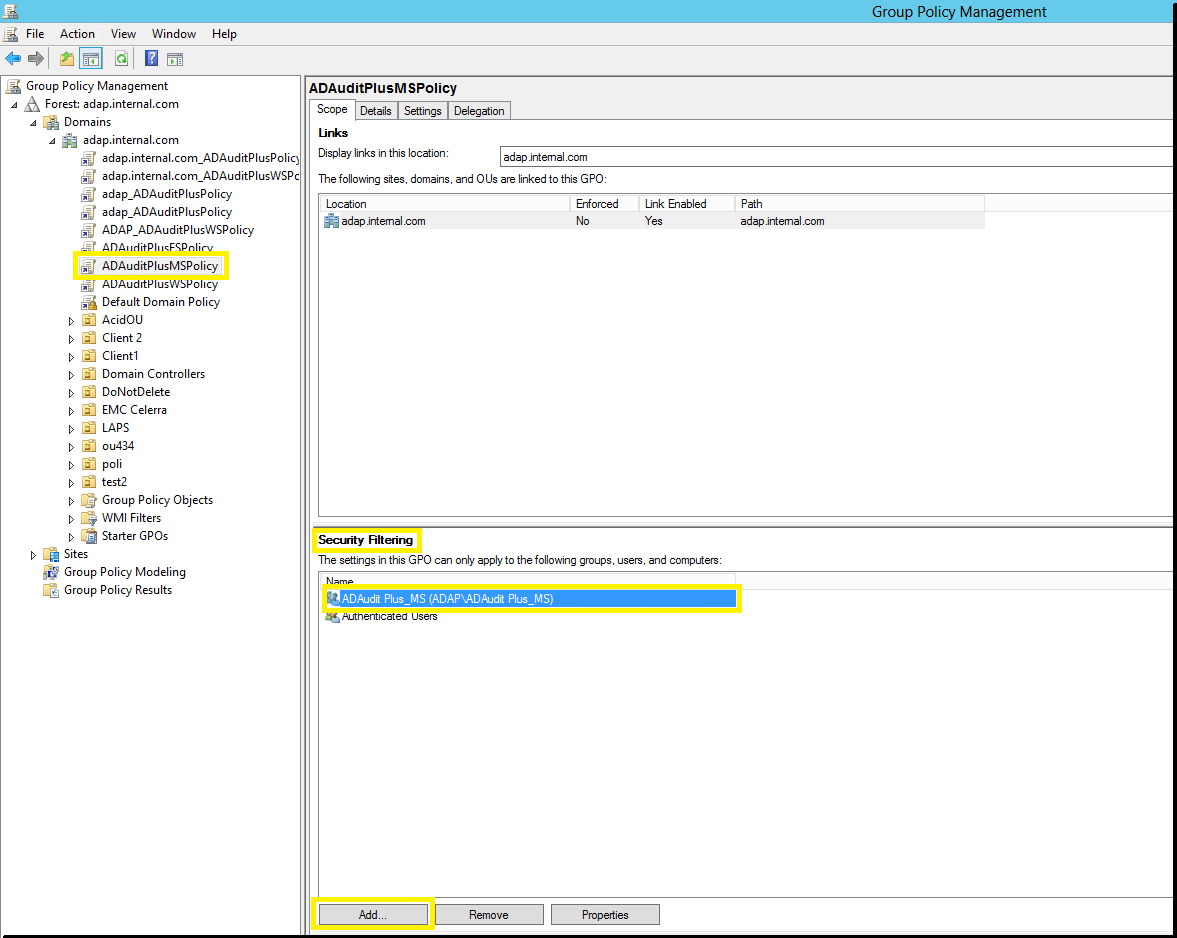This screenshot has height=938, width=1177.
Task: Click the Forward arrow toolbar icon
Action: (36, 59)
